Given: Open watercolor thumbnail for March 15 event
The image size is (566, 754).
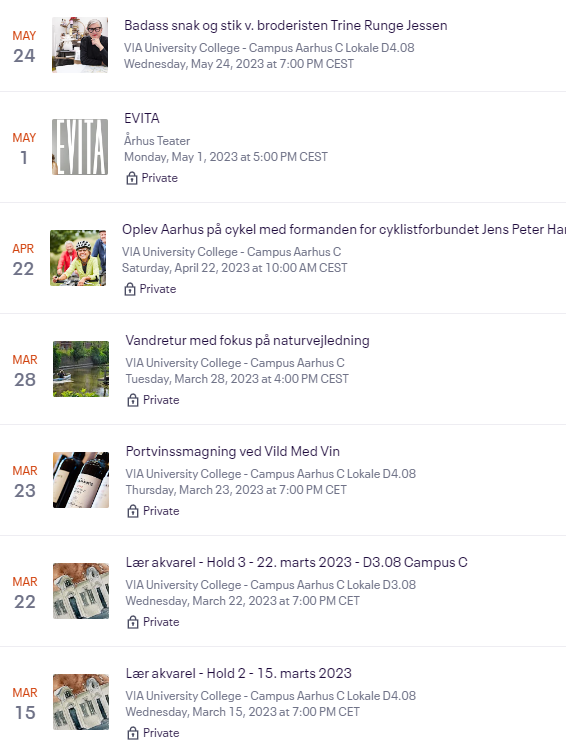Looking at the screenshot, I should (81, 702).
